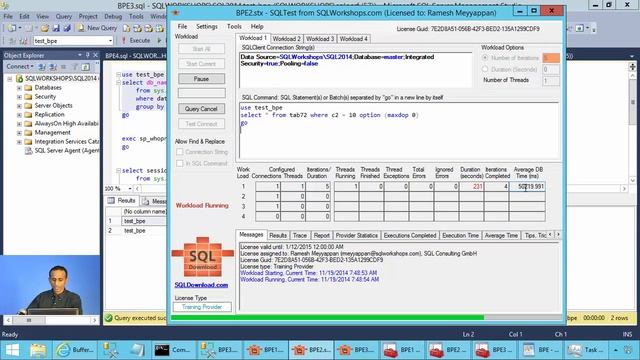Toggle Connection String find & replace checkbox
Screen dimensions: 640x360
pos(180,152)
